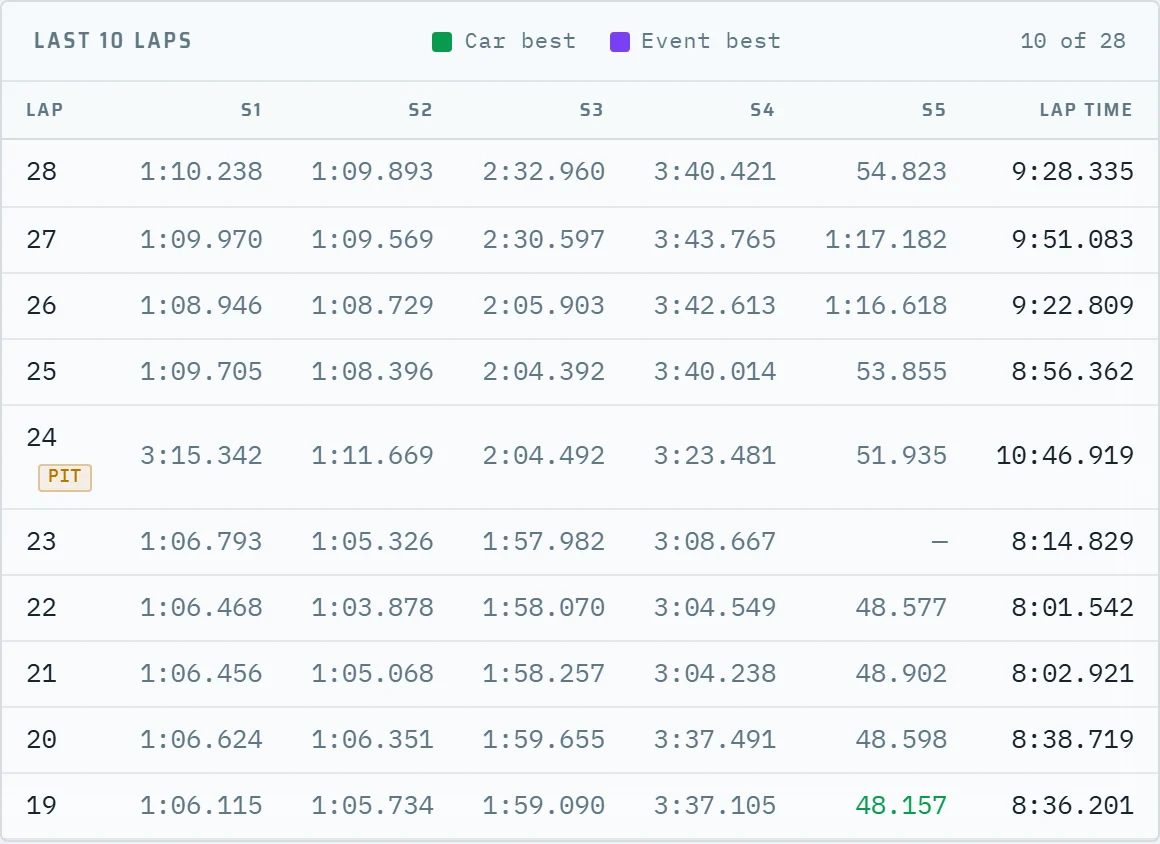Click S5 value 48.598

(901, 740)
